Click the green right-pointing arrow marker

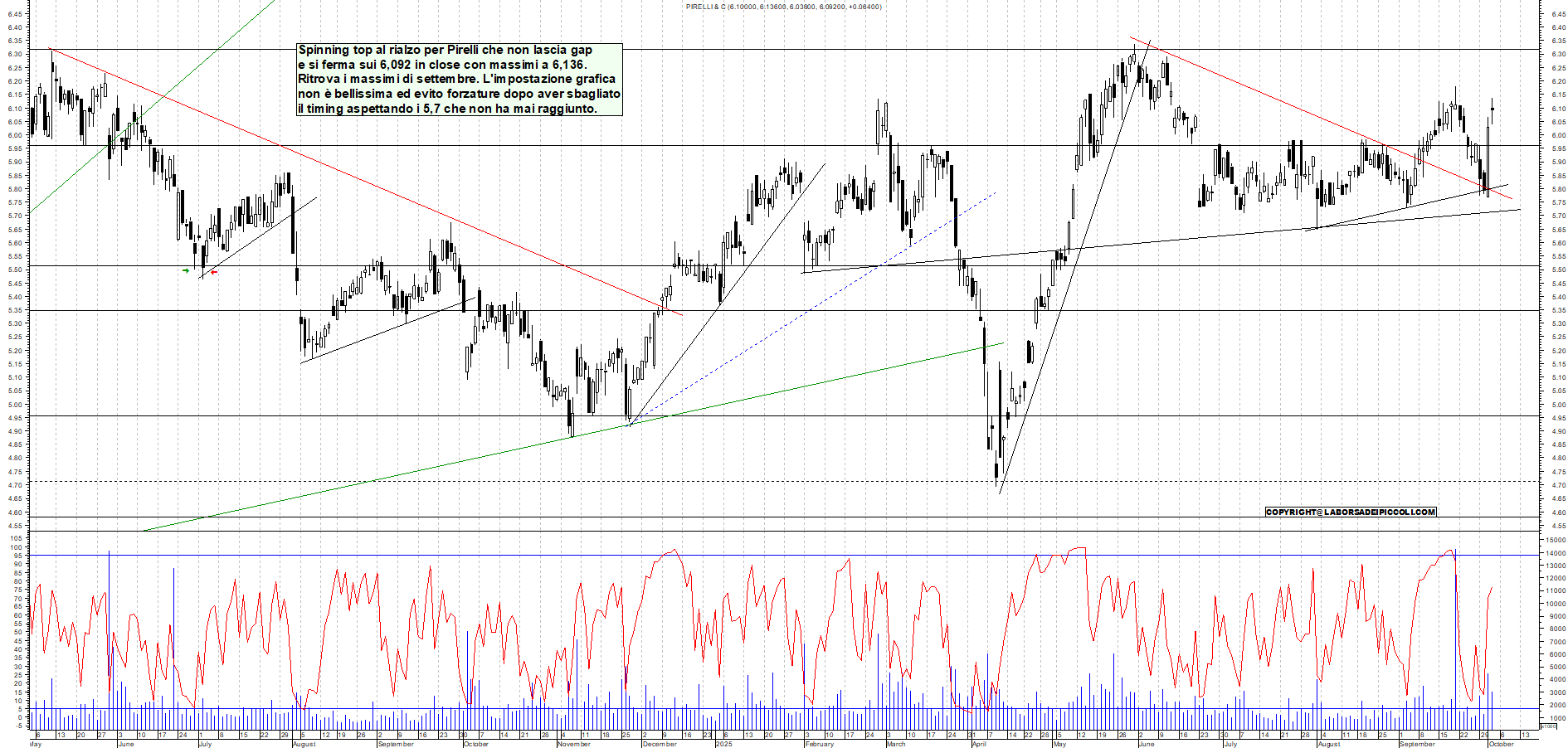186,270
